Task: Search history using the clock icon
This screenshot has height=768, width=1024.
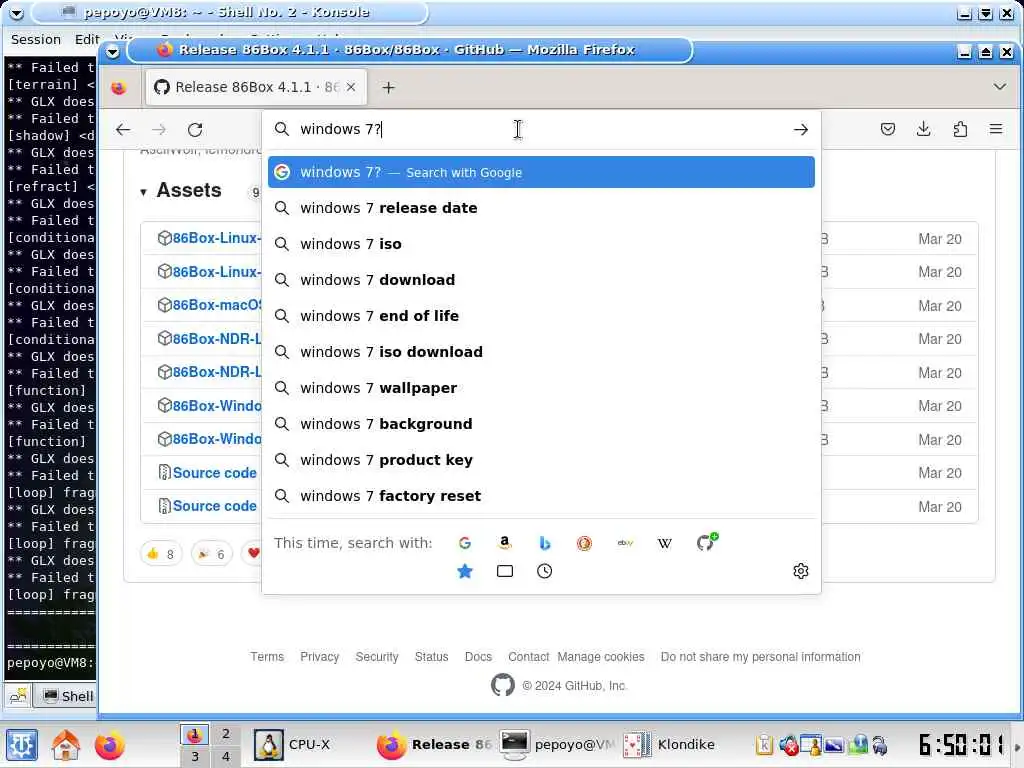Action: (545, 571)
